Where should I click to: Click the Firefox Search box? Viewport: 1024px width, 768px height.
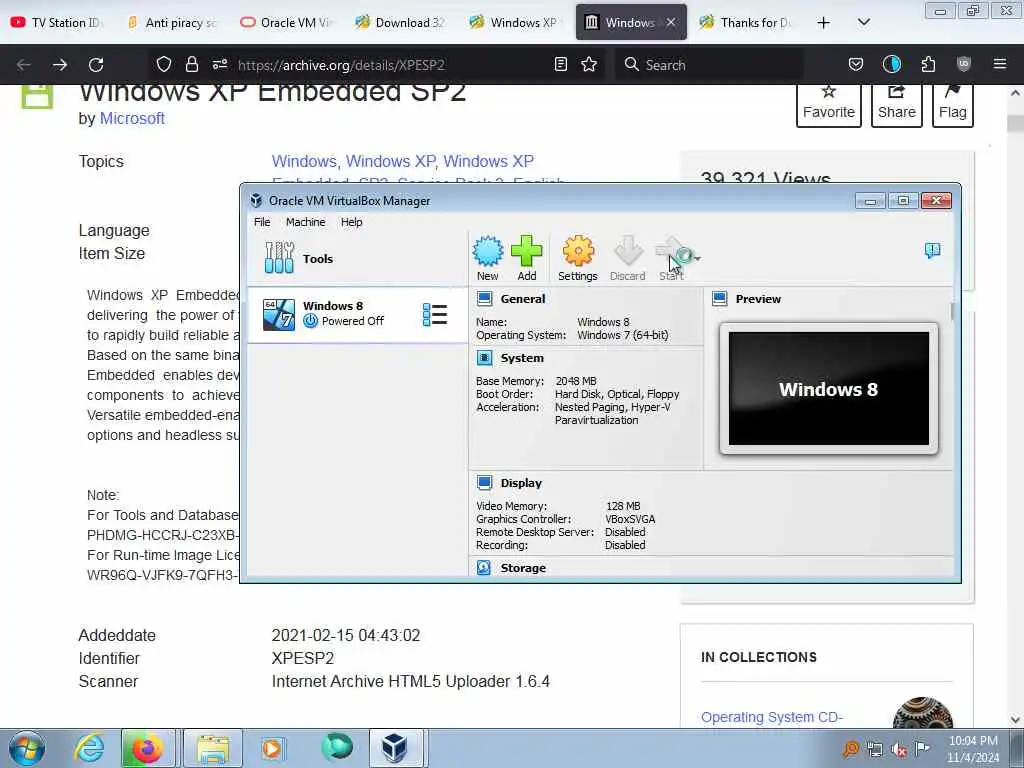(x=709, y=65)
